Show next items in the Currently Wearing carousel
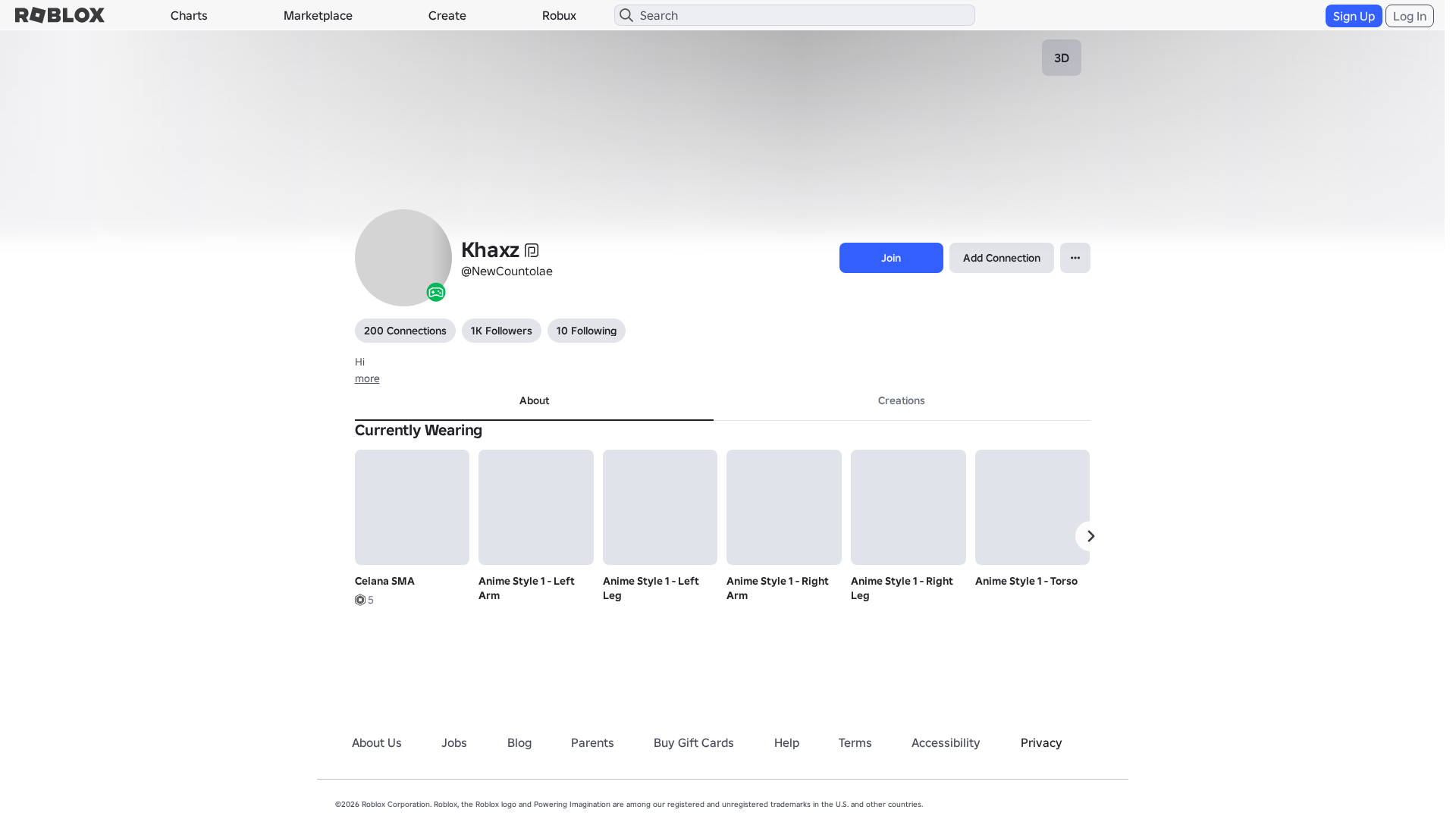The height and width of the screenshot is (819, 1456). [1090, 536]
